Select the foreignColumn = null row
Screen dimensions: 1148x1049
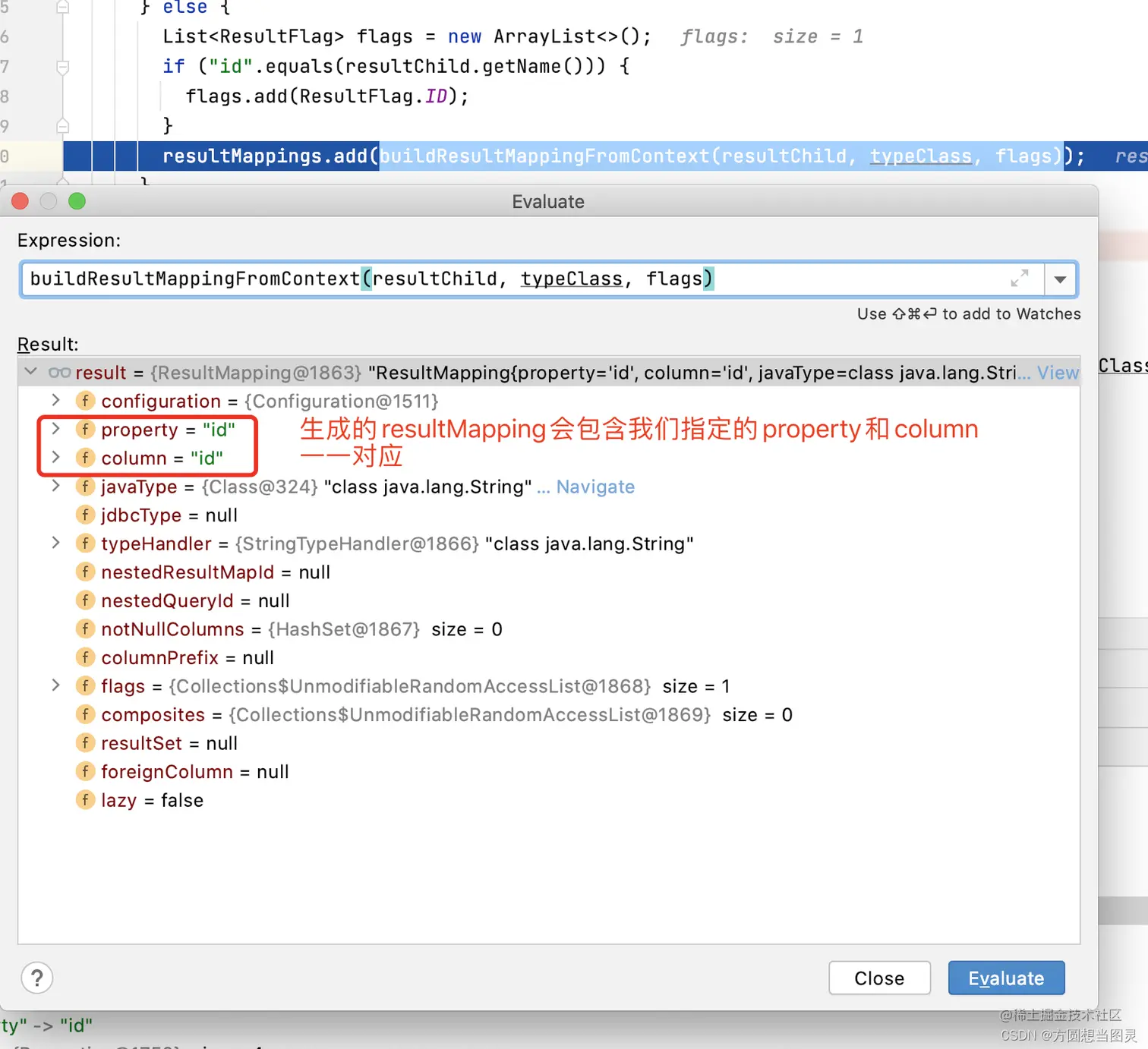point(548,772)
